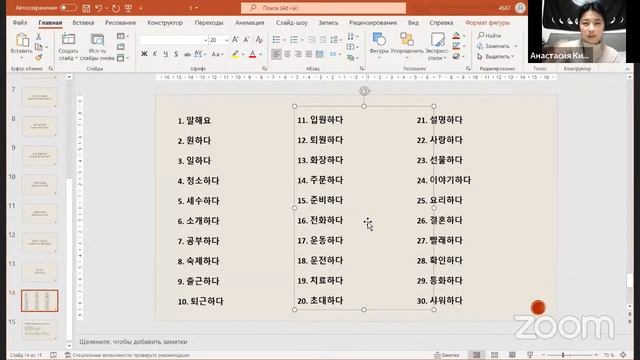Viewport: 640px width, 360px height.
Task: Open the Файл menu
Action: point(20,23)
